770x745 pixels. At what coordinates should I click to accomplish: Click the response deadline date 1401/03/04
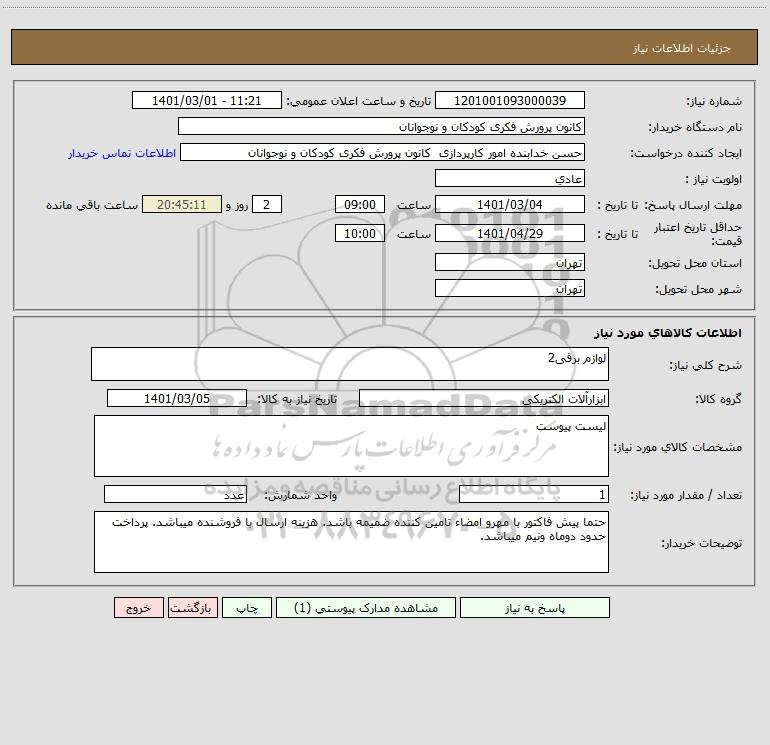[x=510, y=204]
